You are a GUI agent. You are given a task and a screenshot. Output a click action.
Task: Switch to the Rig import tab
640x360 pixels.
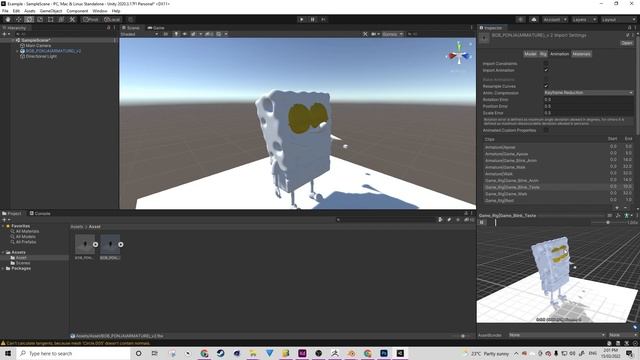coord(543,54)
